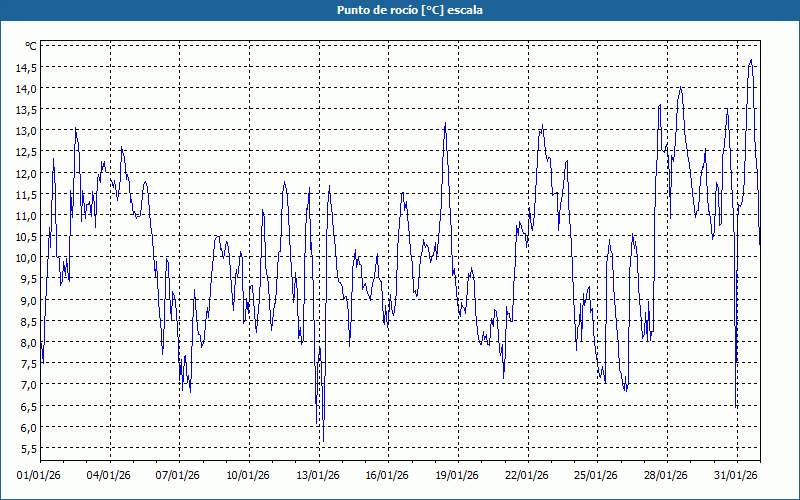Click the 01/01/26 date label
The height and width of the screenshot is (500, 800).
pyautogui.click(x=39, y=476)
